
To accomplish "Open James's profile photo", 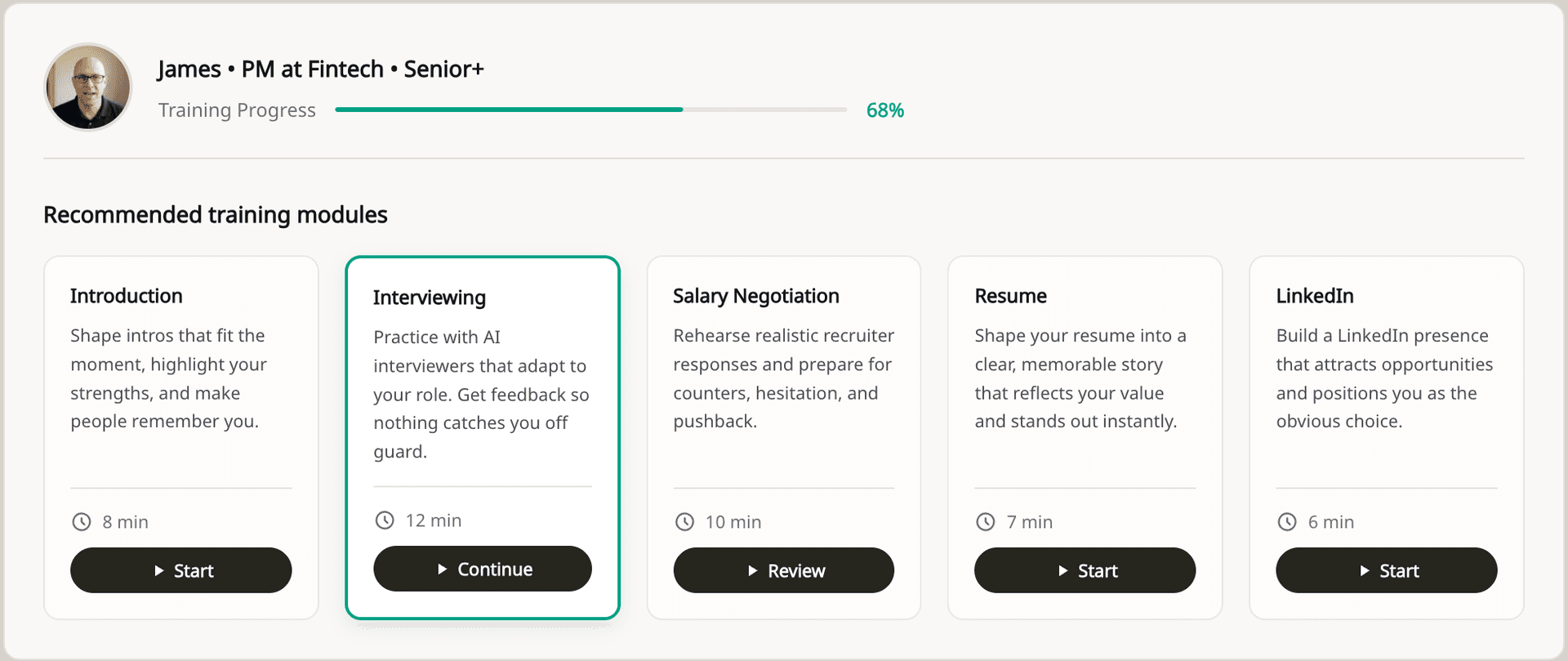I will pos(88,87).
